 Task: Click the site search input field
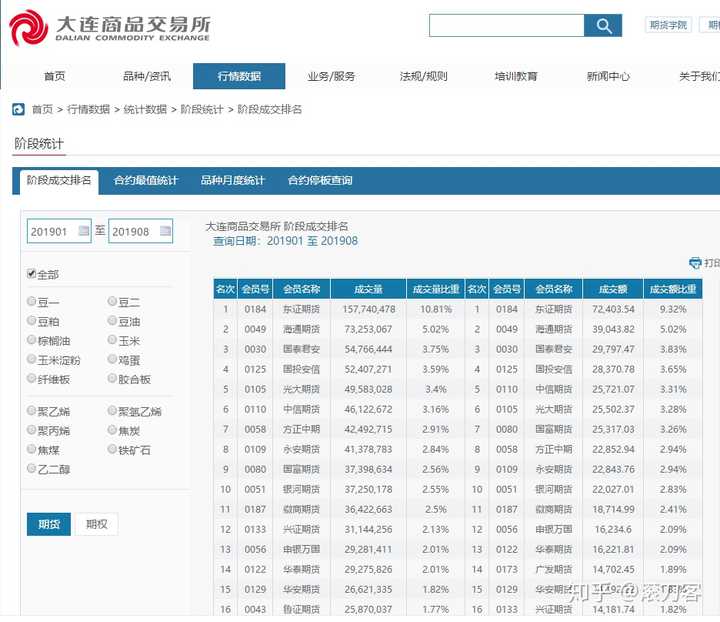click(x=506, y=26)
